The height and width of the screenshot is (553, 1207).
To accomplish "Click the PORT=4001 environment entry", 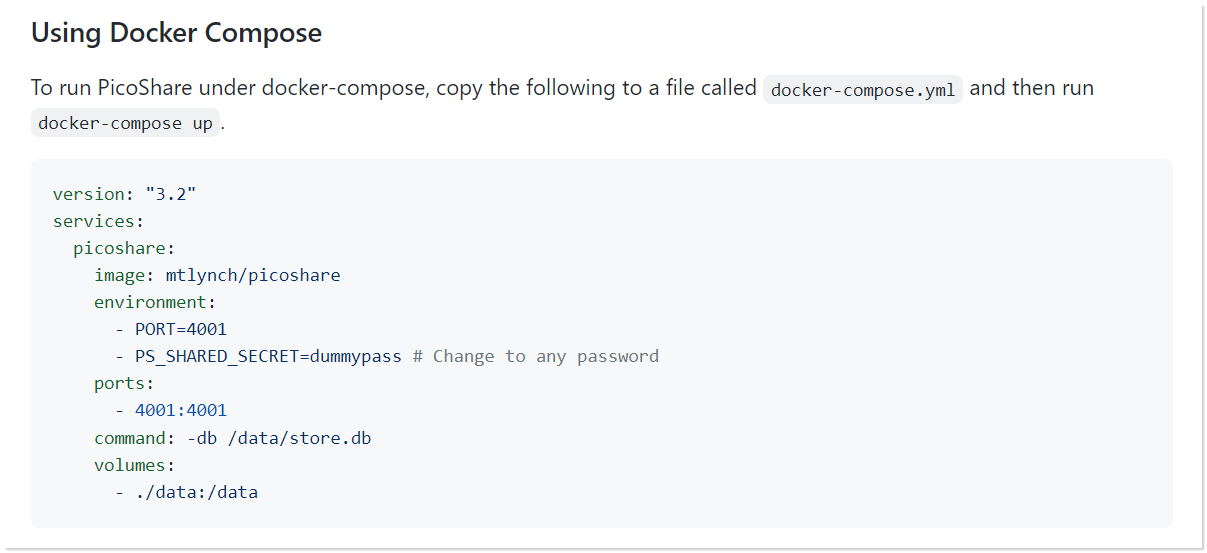I will click(x=181, y=329).
